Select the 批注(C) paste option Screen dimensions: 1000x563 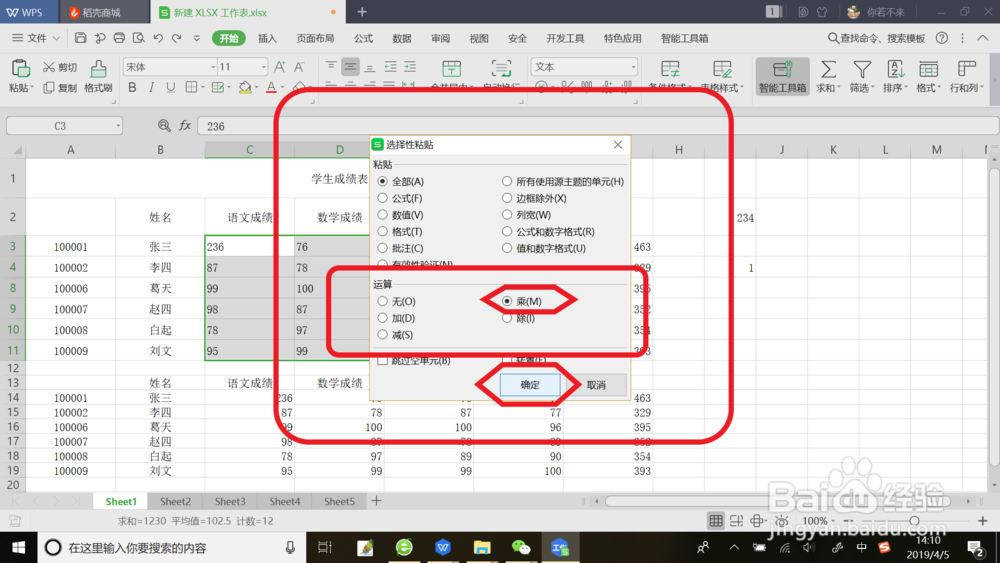click(x=383, y=248)
